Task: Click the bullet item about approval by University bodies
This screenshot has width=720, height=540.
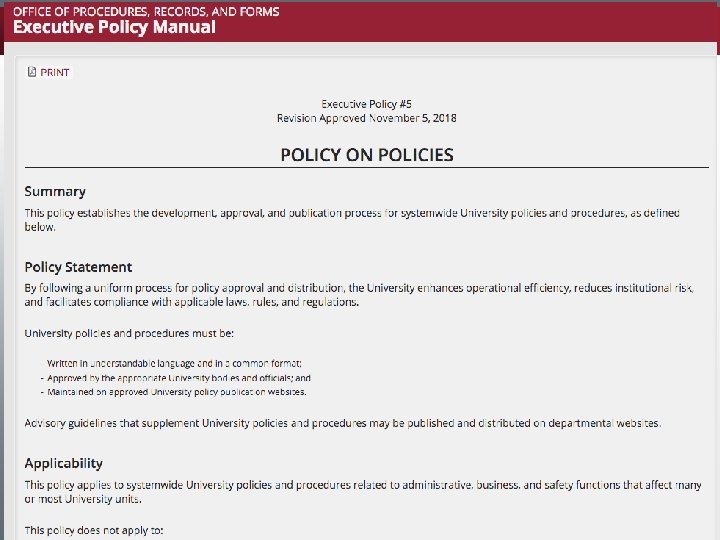Action: [176, 378]
